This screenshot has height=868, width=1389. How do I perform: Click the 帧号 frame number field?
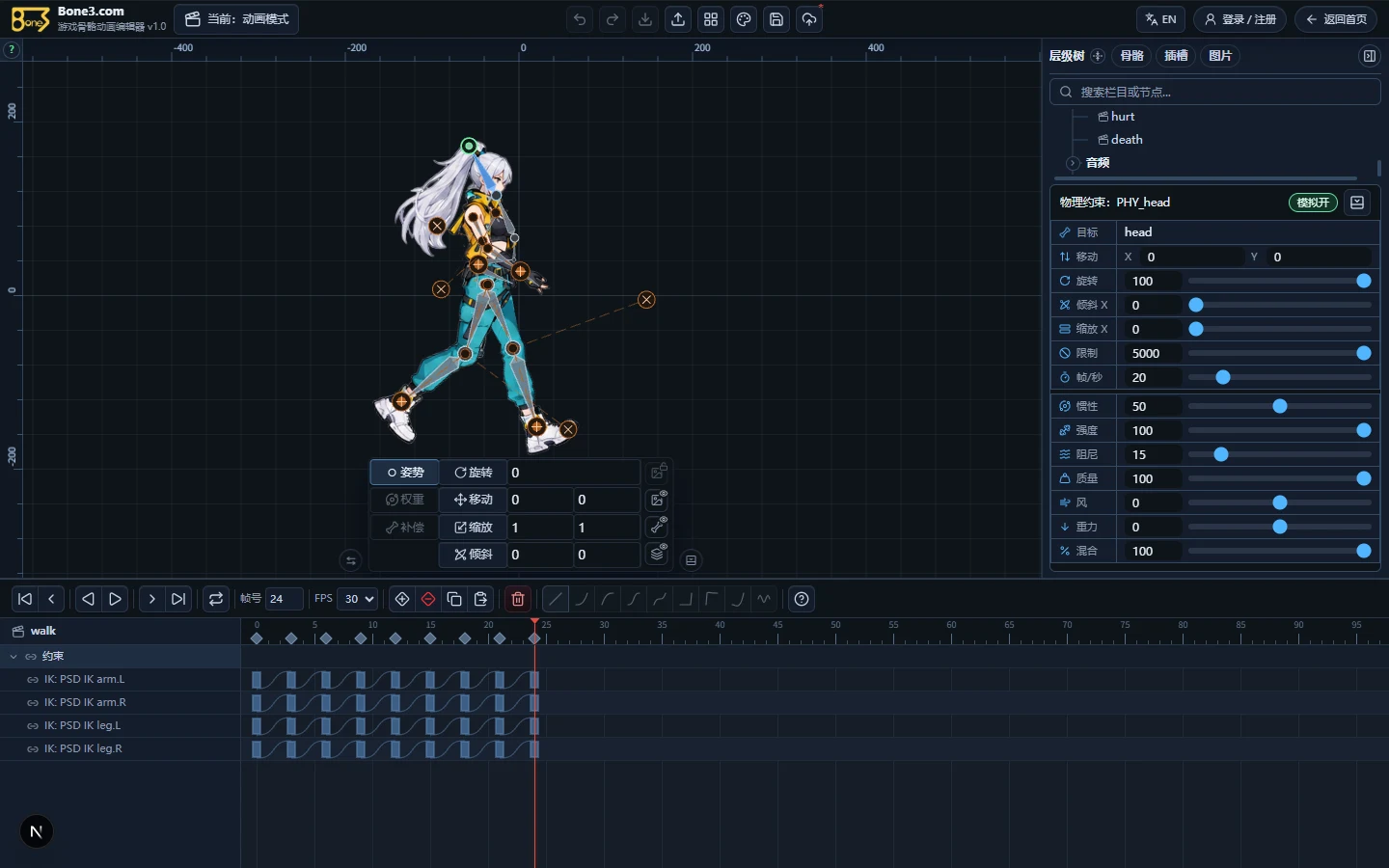[x=284, y=599]
